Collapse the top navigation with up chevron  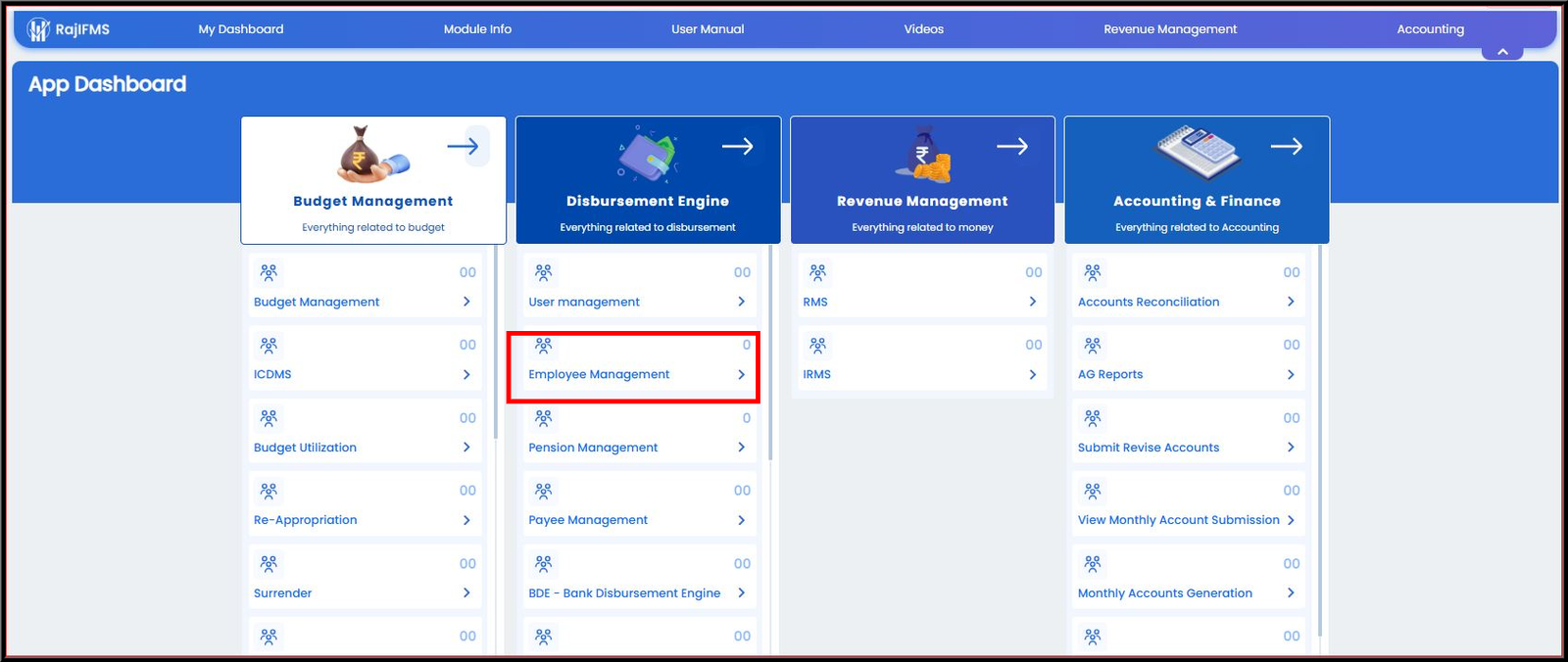1502,52
